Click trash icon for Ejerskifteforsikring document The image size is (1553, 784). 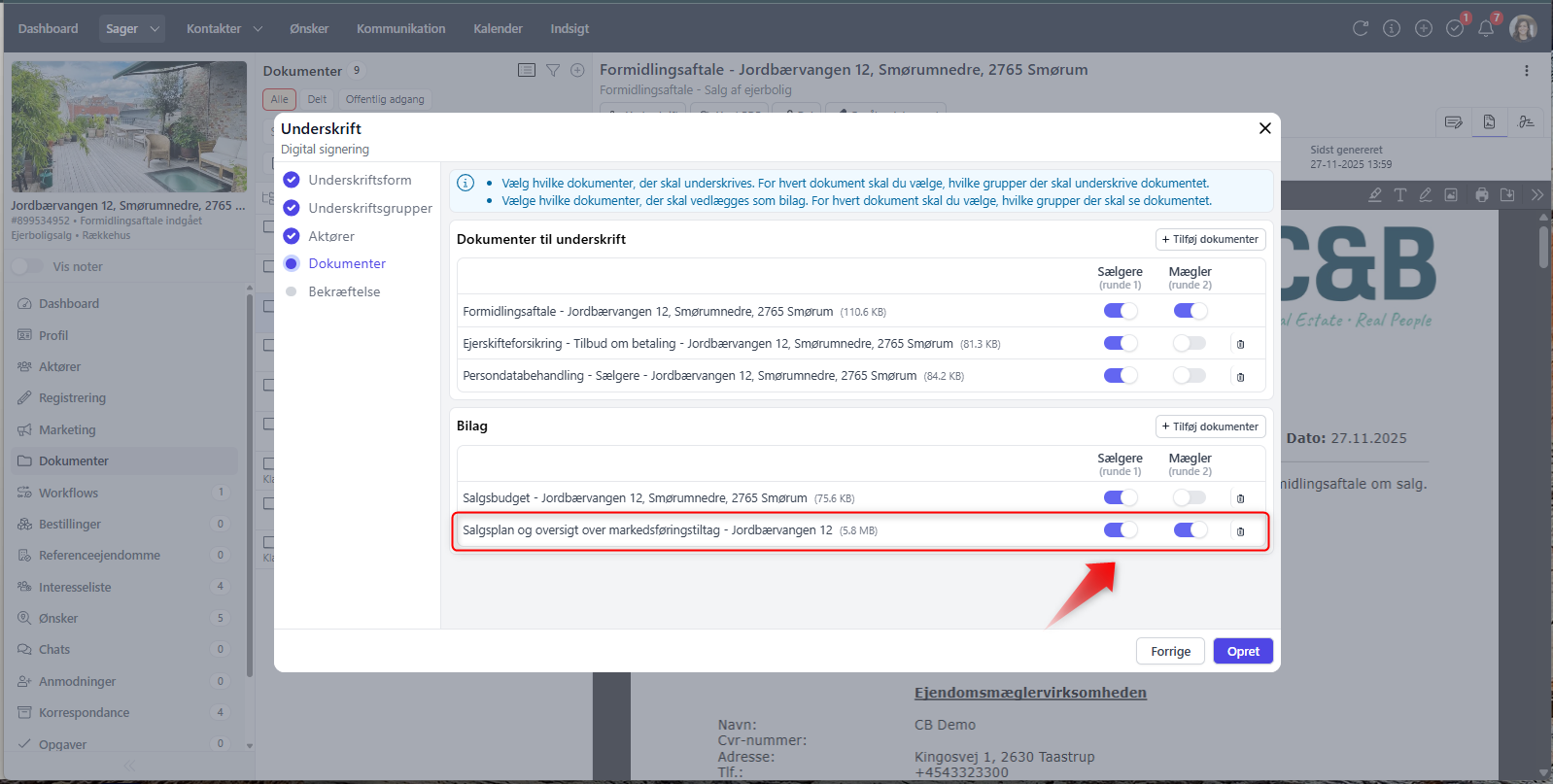[x=1240, y=344]
